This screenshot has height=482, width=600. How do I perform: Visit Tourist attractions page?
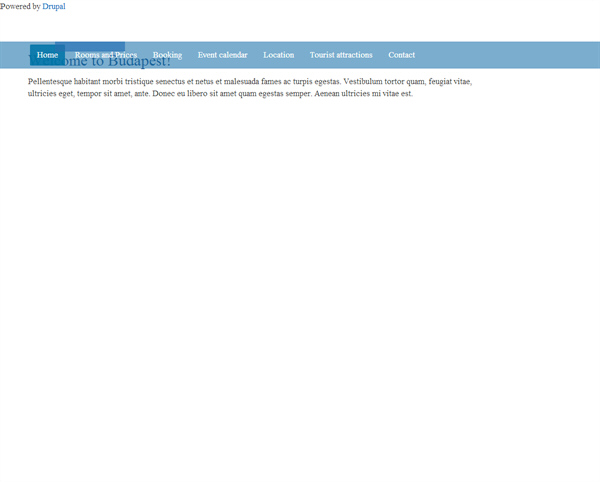(x=341, y=55)
